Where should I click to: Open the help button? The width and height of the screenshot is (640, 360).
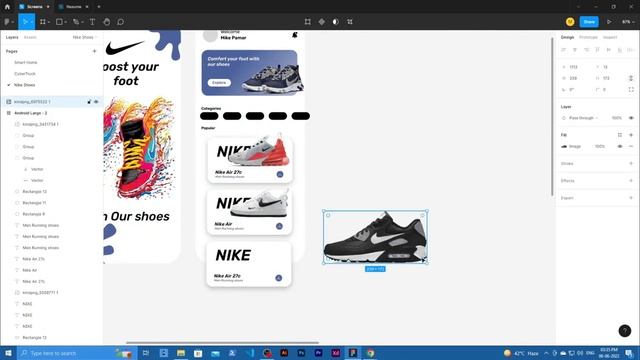624,331
